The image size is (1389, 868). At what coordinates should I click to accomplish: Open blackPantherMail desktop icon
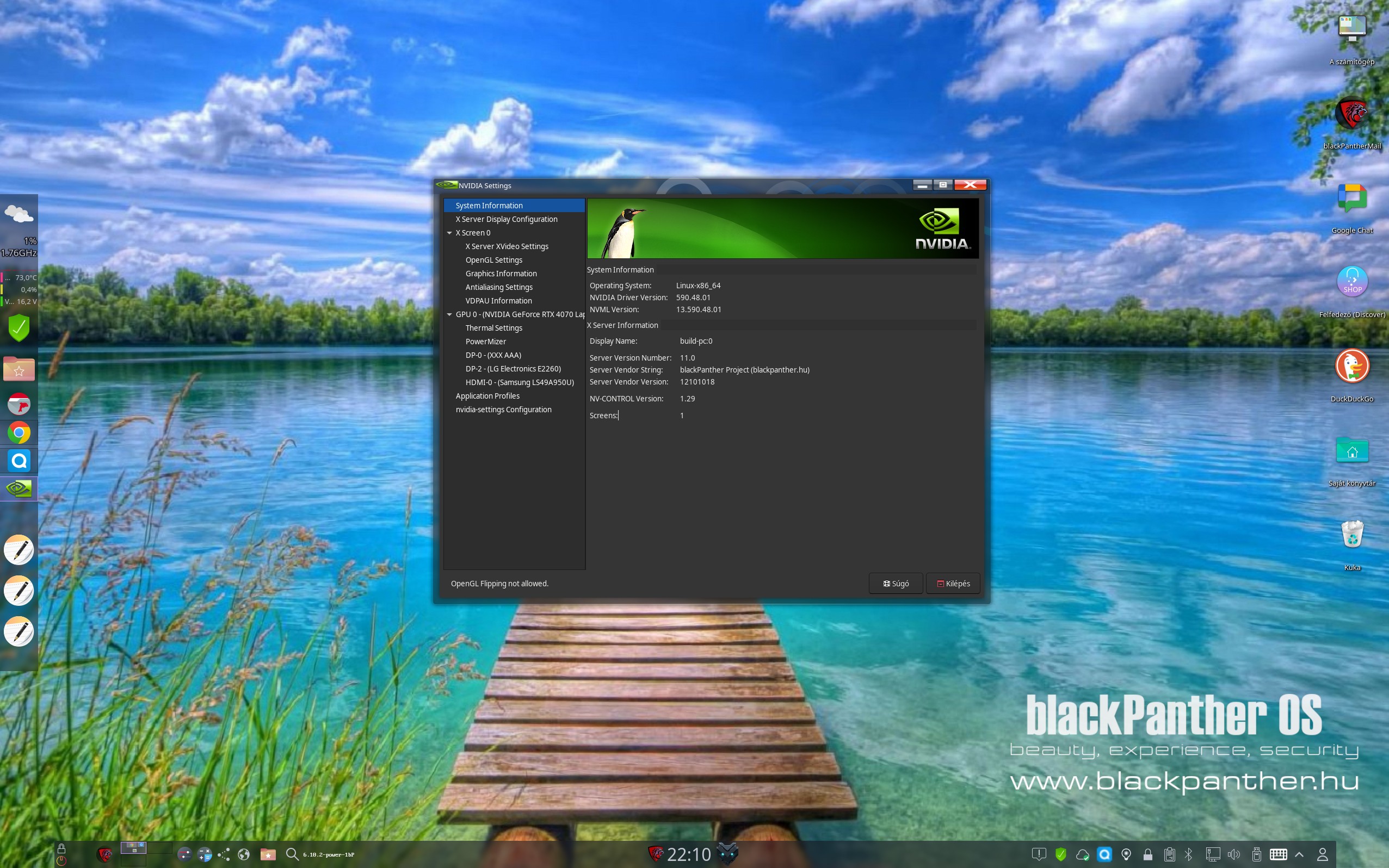tap(1351, 114)
